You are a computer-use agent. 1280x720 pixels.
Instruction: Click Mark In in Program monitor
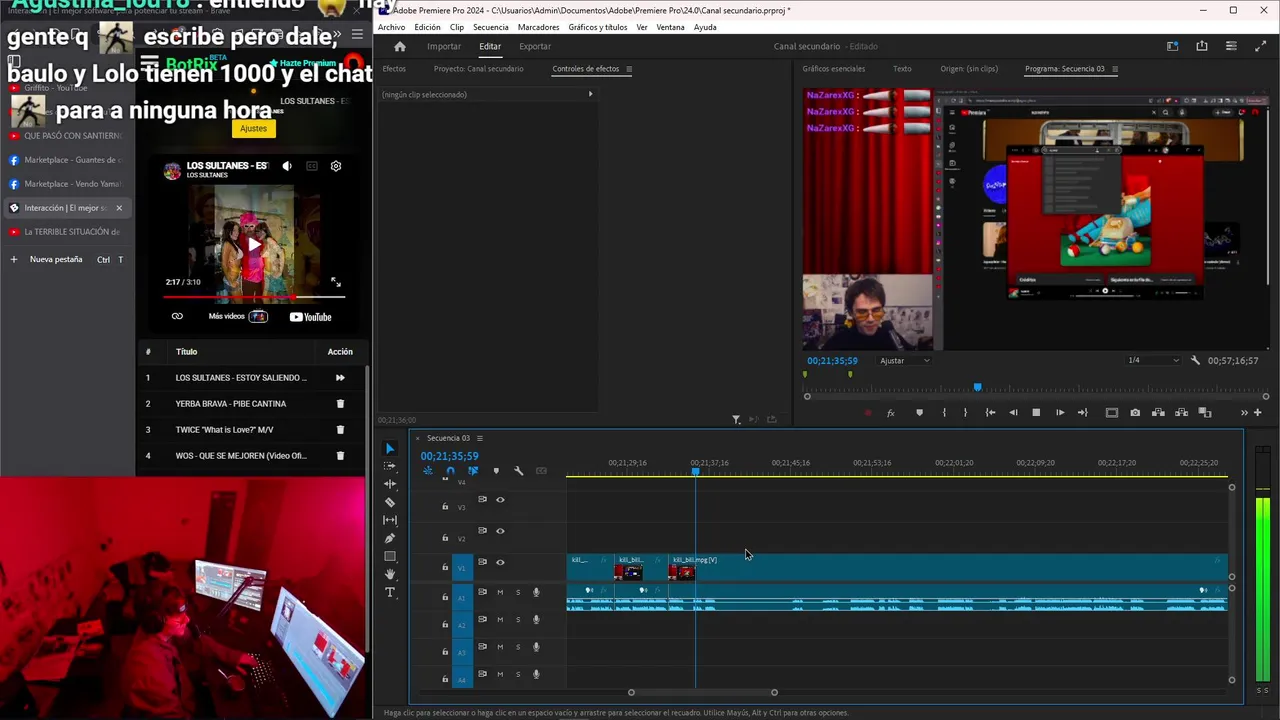pyautogui.click(x=944, y=413)
